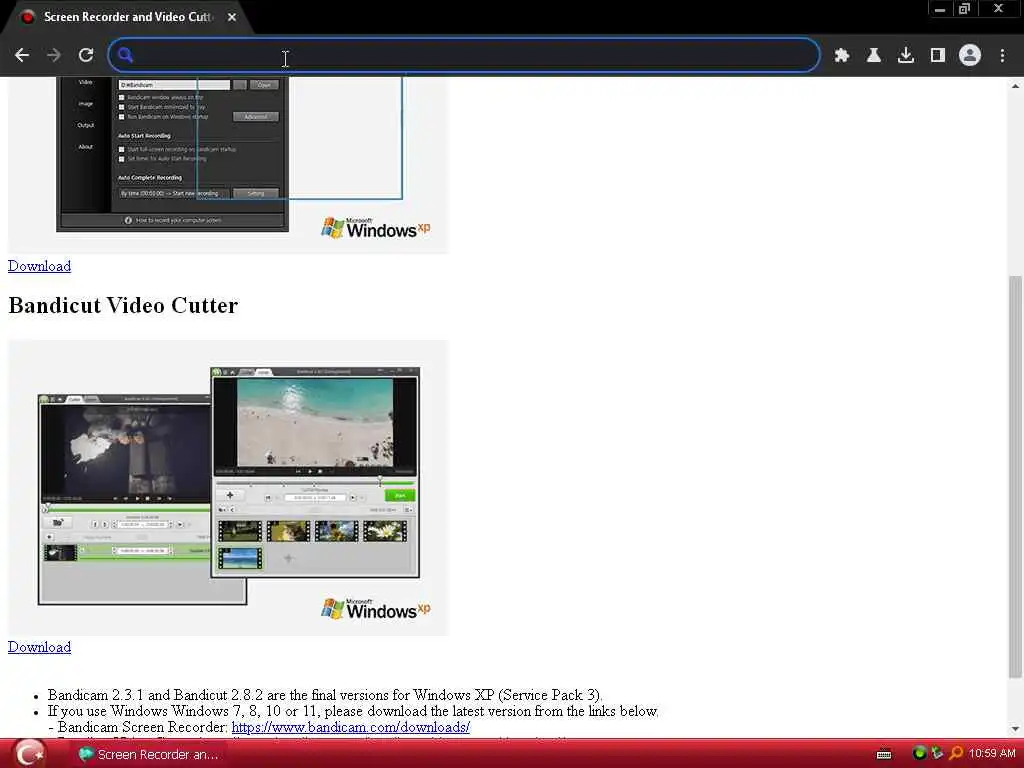The image size is (1024, 768).
Task: Click the Bandicam recorder screenshot image
Action: (228, 165)
